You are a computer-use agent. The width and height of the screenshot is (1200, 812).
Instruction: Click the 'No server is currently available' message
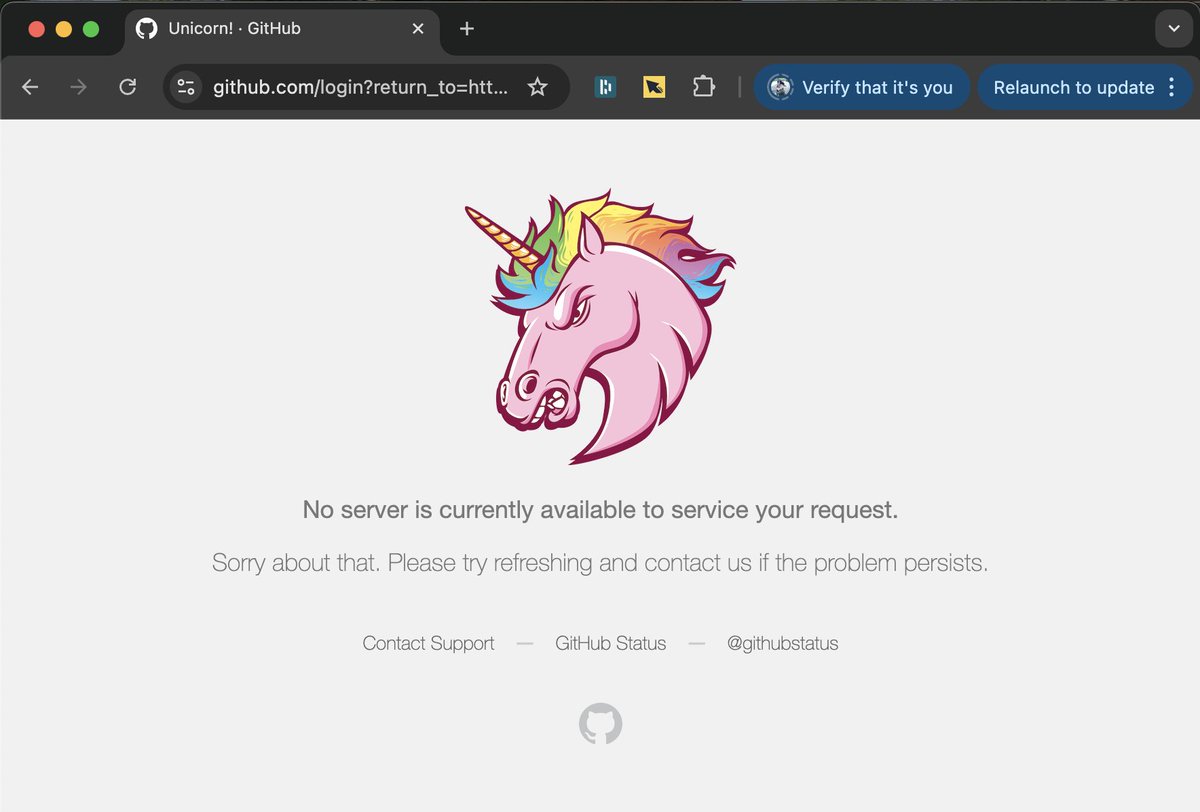click(600, 510)
